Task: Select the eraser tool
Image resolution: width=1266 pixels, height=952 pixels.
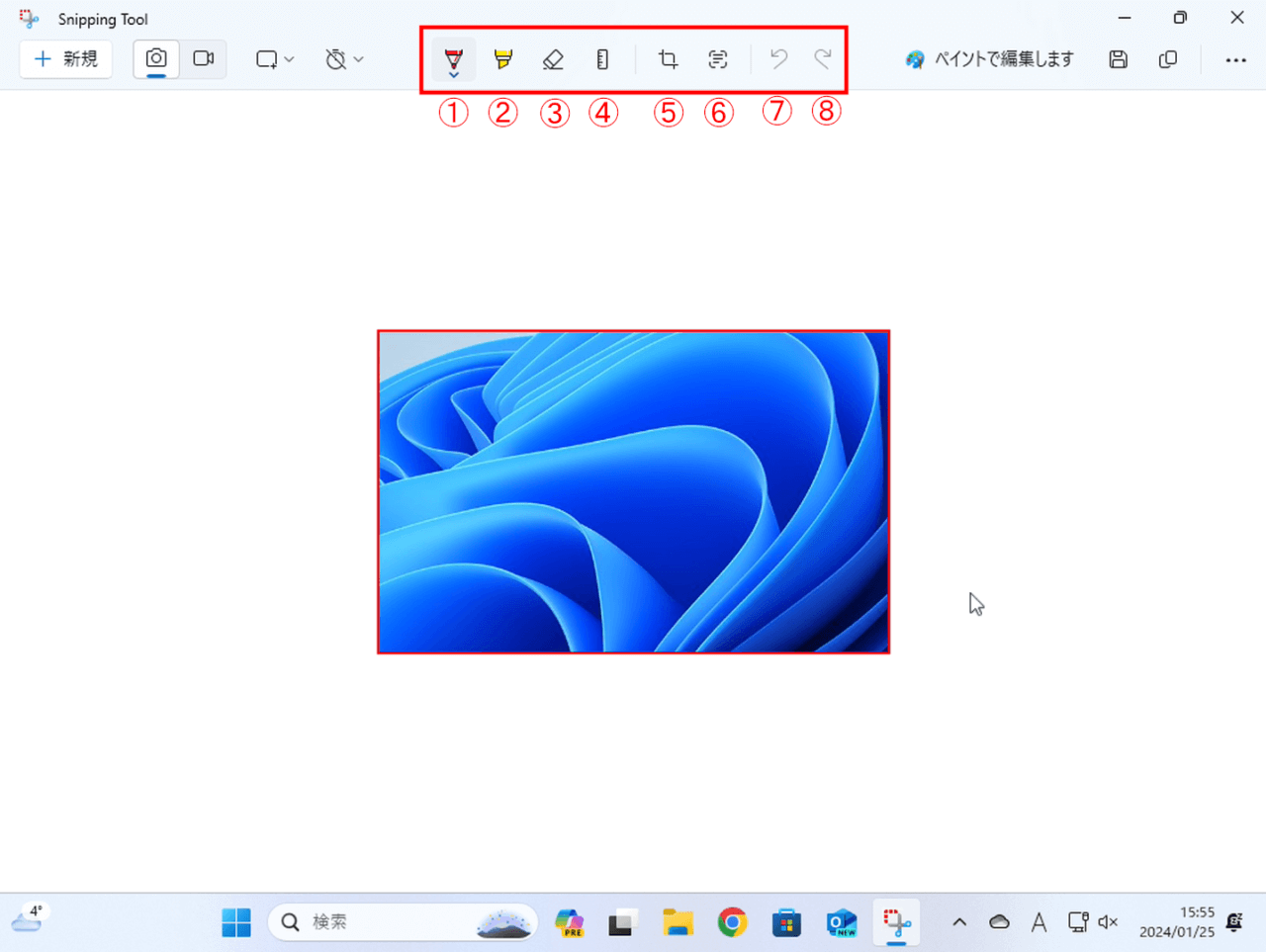Action: coord(553,59)
